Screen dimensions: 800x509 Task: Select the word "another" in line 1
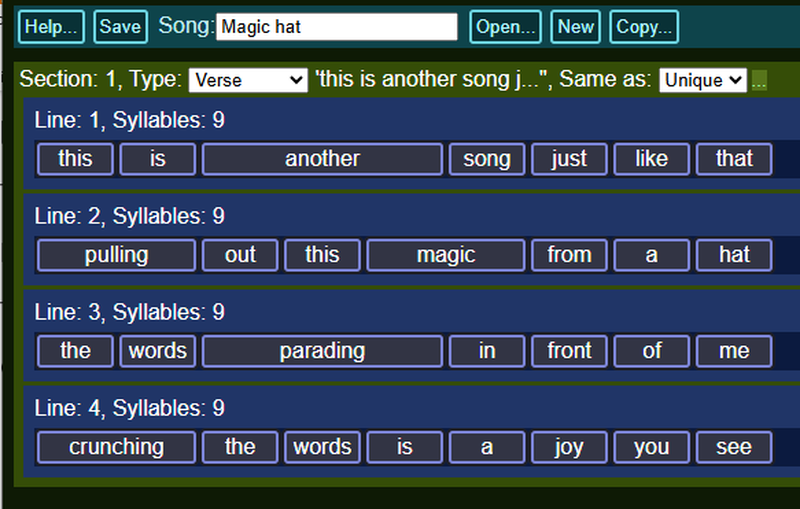point(322,159)
